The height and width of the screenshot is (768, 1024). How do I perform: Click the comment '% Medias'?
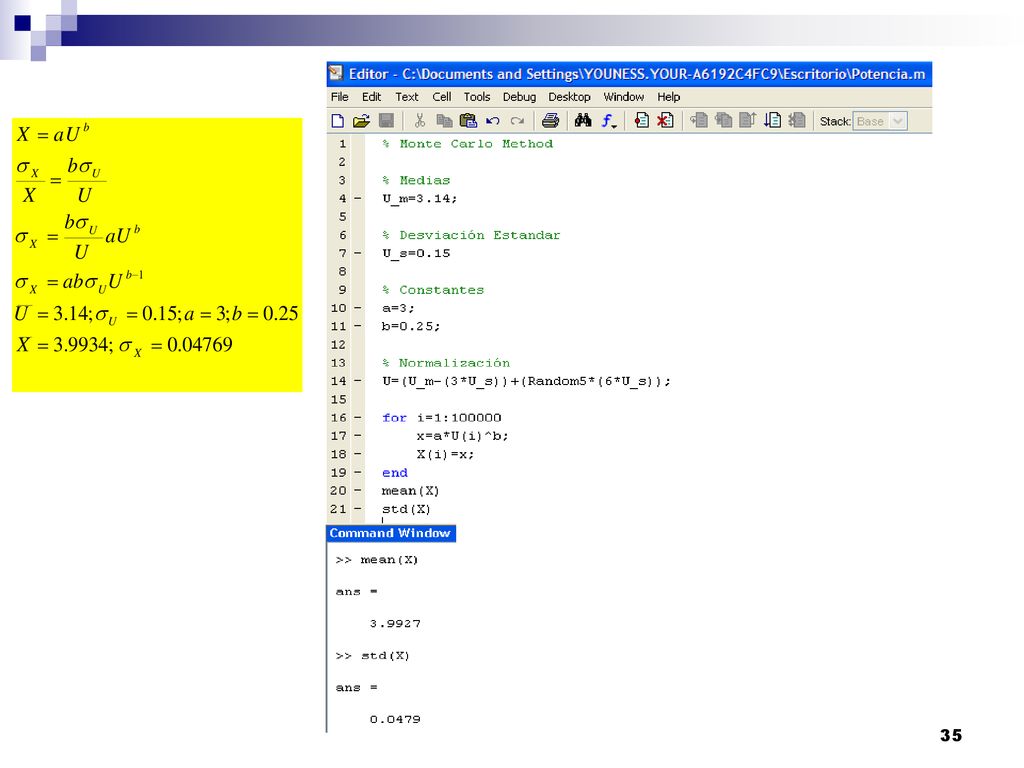(x=416, y=180)
